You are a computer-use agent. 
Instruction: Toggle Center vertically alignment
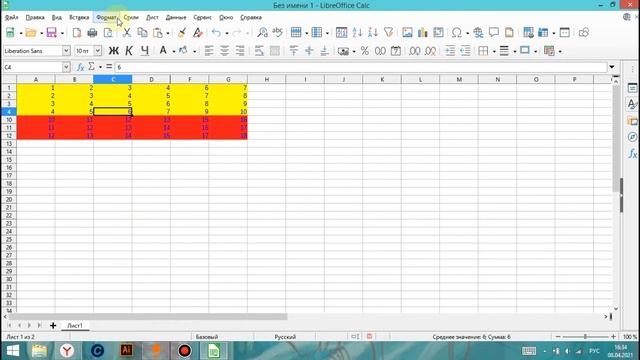pyautogui.click(x=309, y=51)
